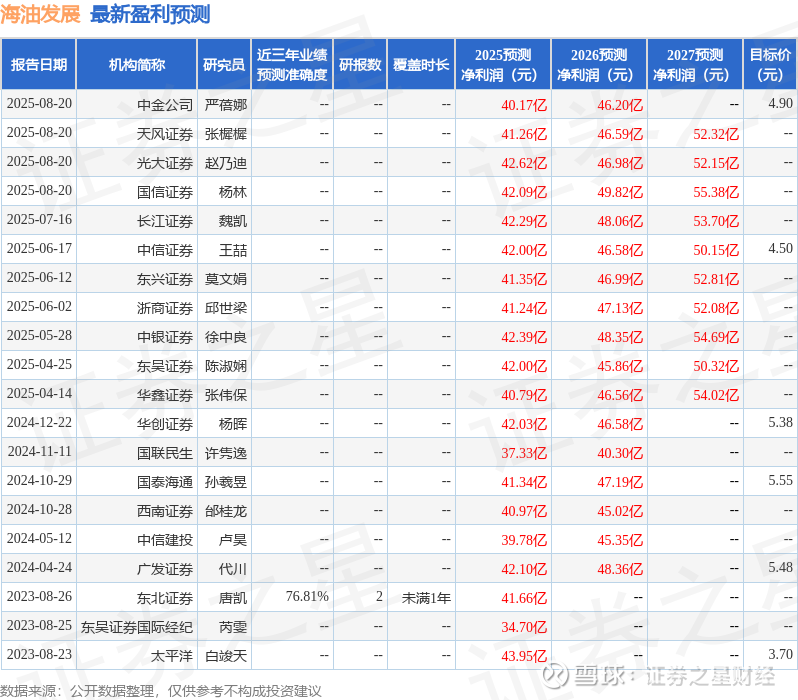The width and height of the screenshot is (798, 700).
Task: Click accuracy value 76.81%
Action: [307, 597]
